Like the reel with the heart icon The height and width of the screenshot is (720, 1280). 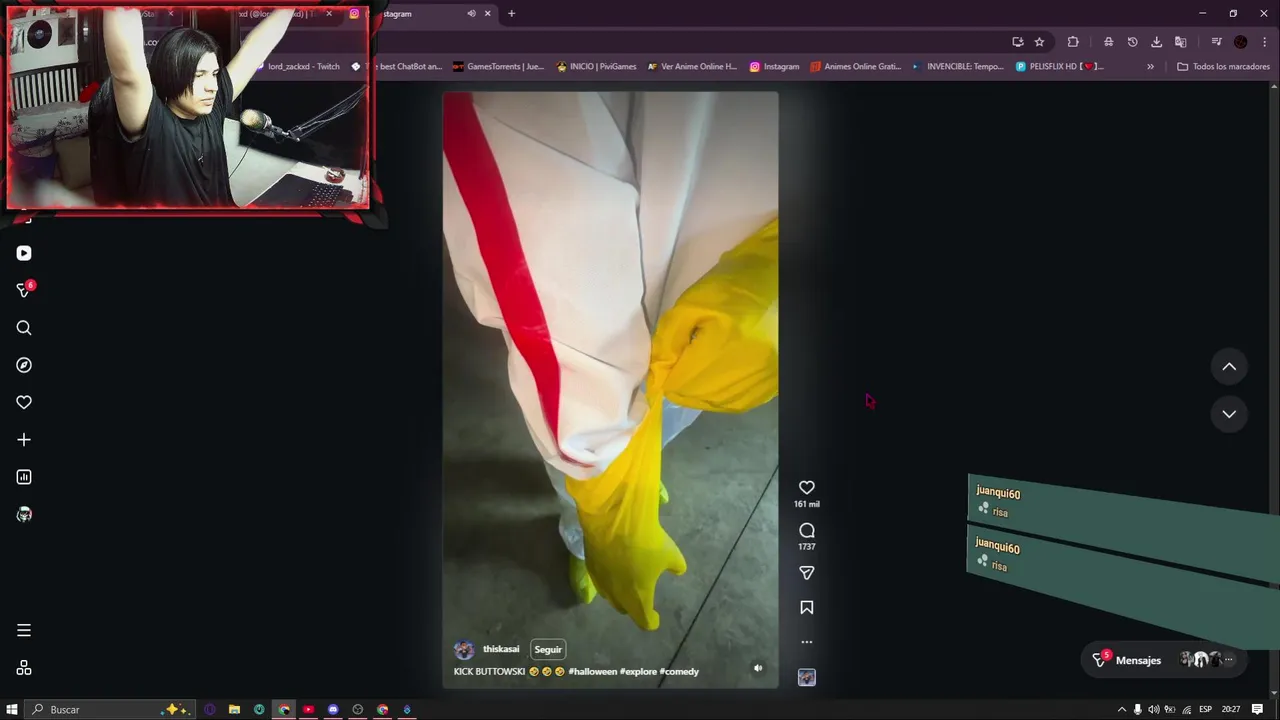pos(807,487)
